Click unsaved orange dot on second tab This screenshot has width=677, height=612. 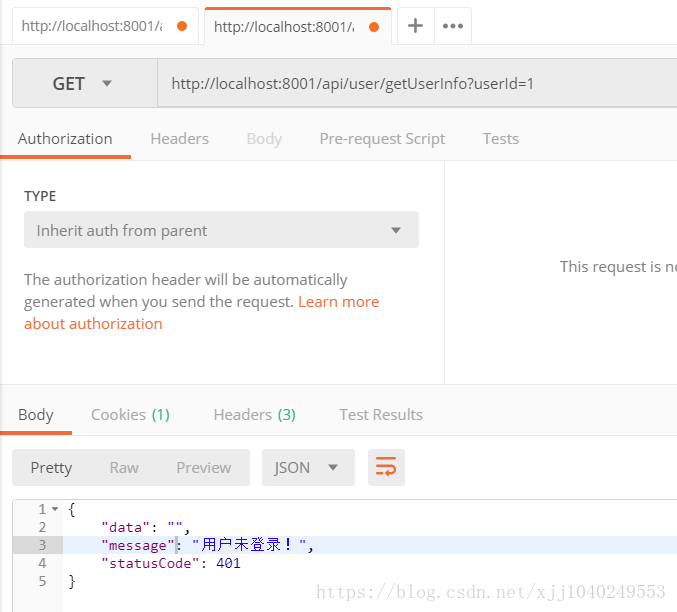(374, 27)
